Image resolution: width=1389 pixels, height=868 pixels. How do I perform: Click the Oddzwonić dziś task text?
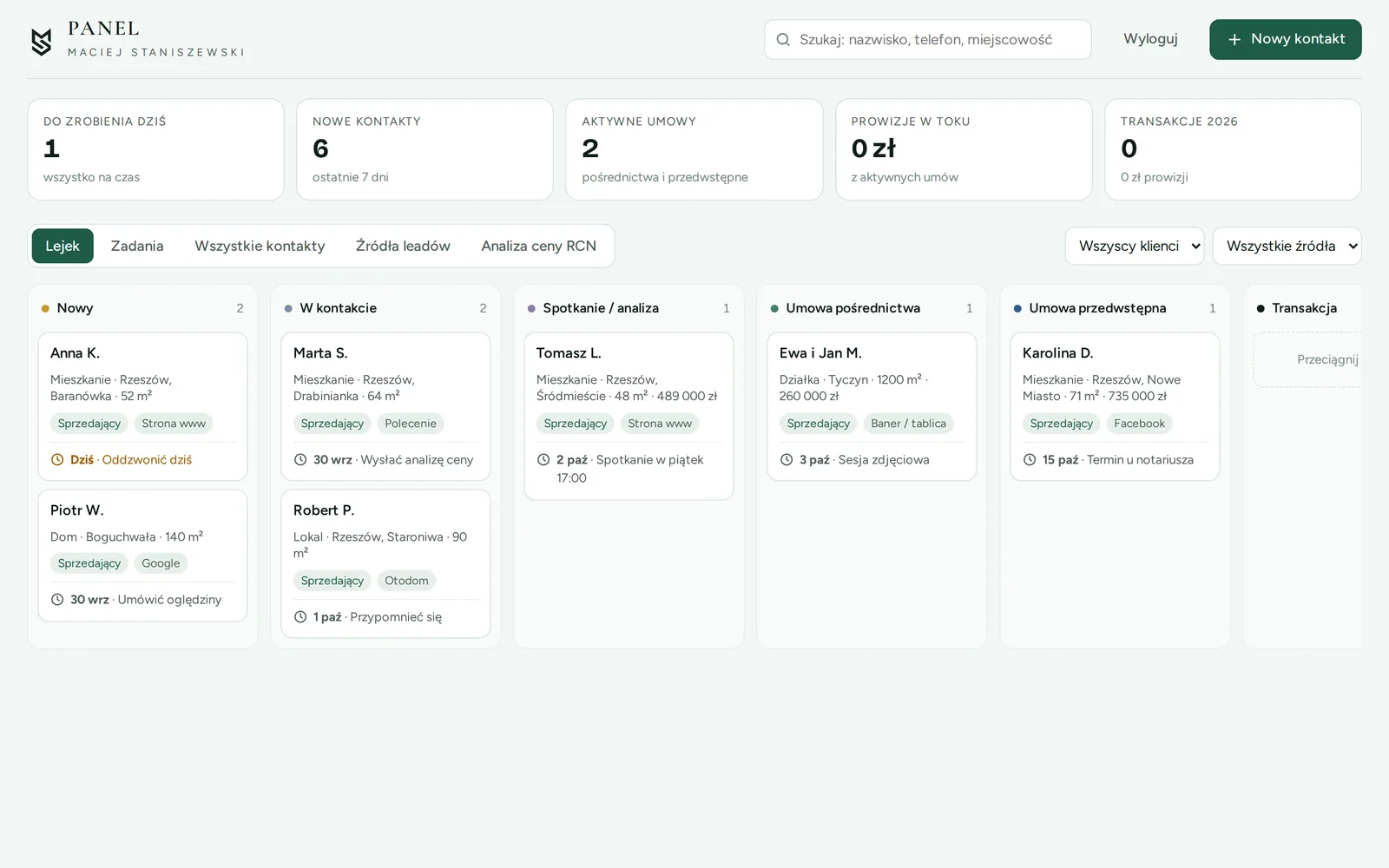coord(147,460)
